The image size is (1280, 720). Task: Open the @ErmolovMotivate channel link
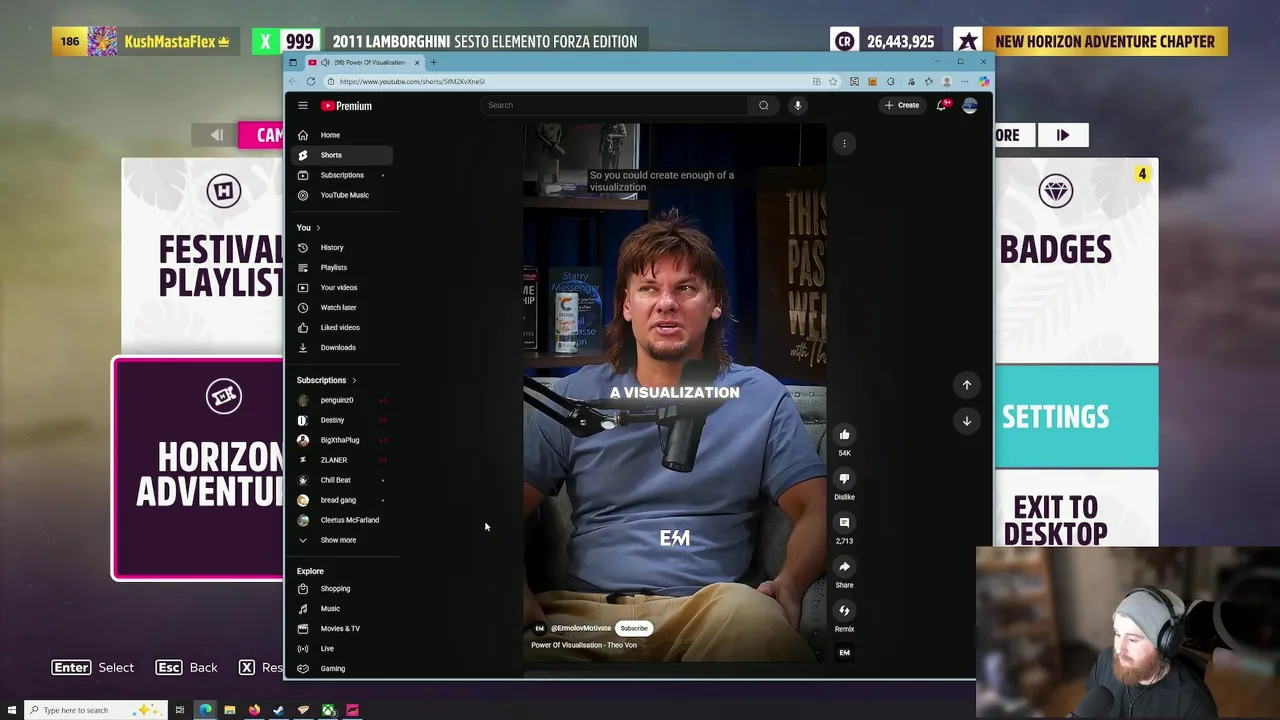click(x=580, y=628)
